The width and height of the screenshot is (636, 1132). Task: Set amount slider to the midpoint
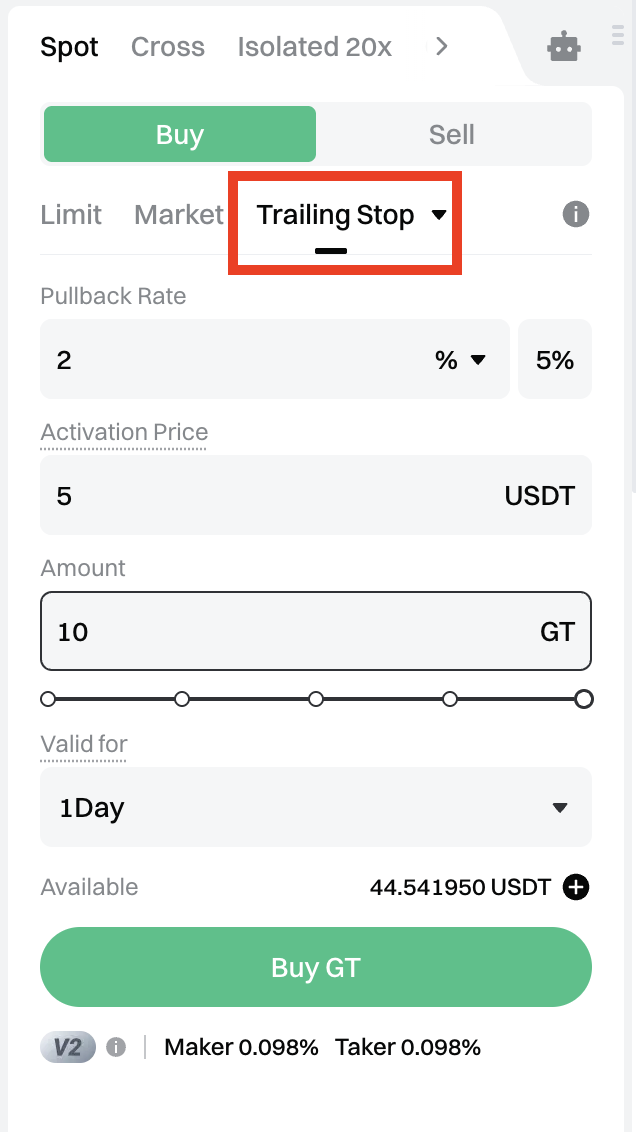tap(316, 699)
